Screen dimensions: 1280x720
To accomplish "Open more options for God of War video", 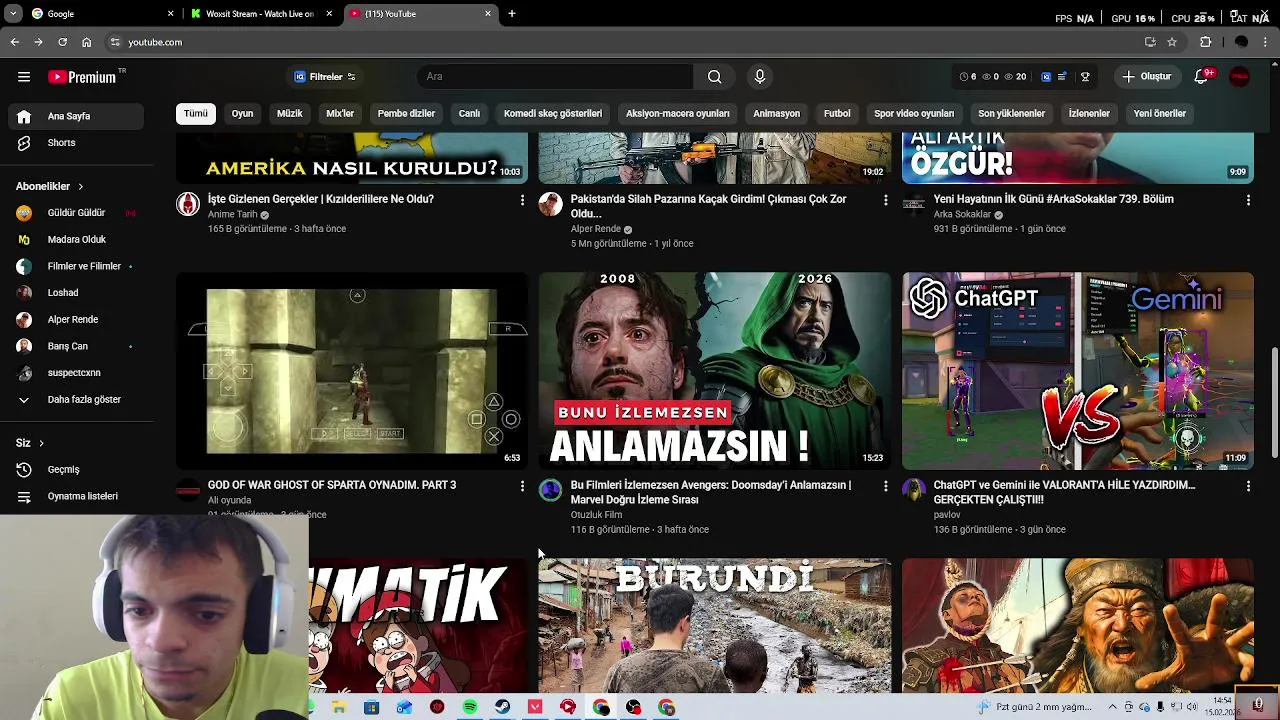I will tap(522, 486).
